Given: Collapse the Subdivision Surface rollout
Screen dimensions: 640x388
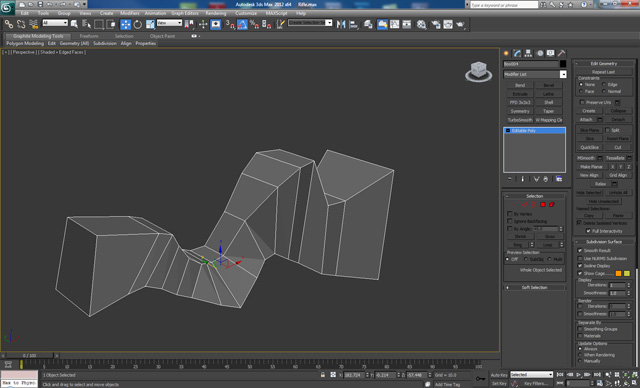Looking at the screenshot, I should (604, 242).
